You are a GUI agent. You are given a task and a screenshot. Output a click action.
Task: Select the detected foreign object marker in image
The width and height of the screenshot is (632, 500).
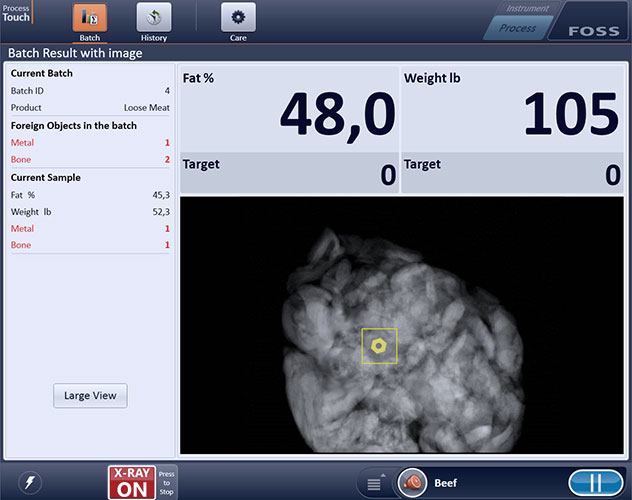point(379,346)
